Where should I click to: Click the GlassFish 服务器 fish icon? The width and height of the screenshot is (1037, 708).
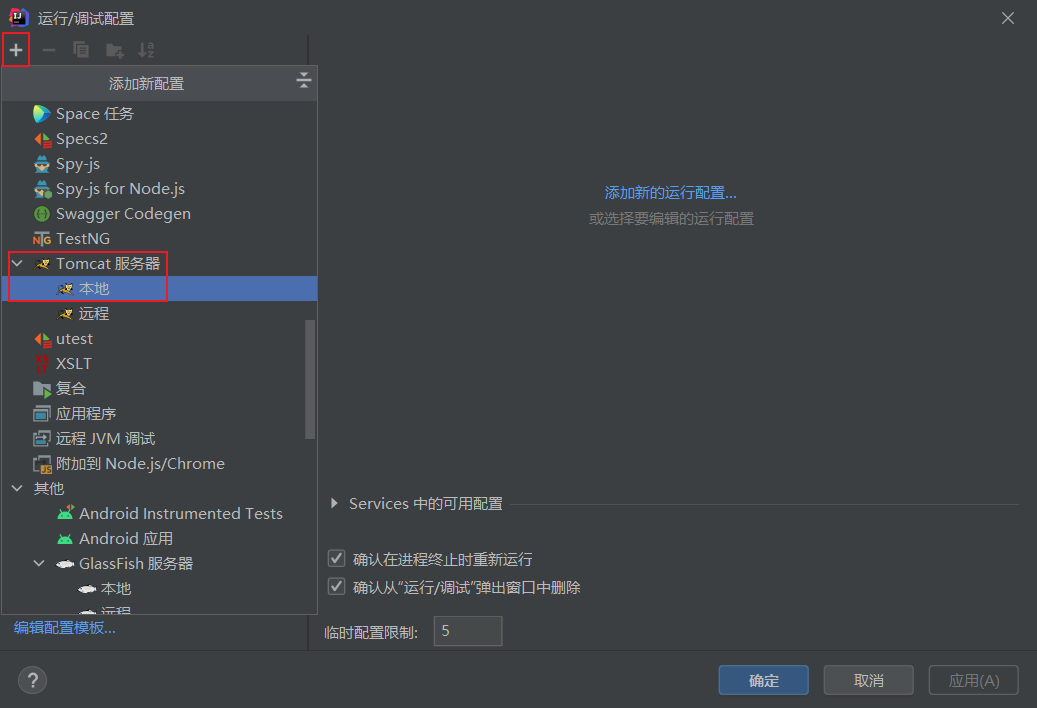click(x=65, y=564)
